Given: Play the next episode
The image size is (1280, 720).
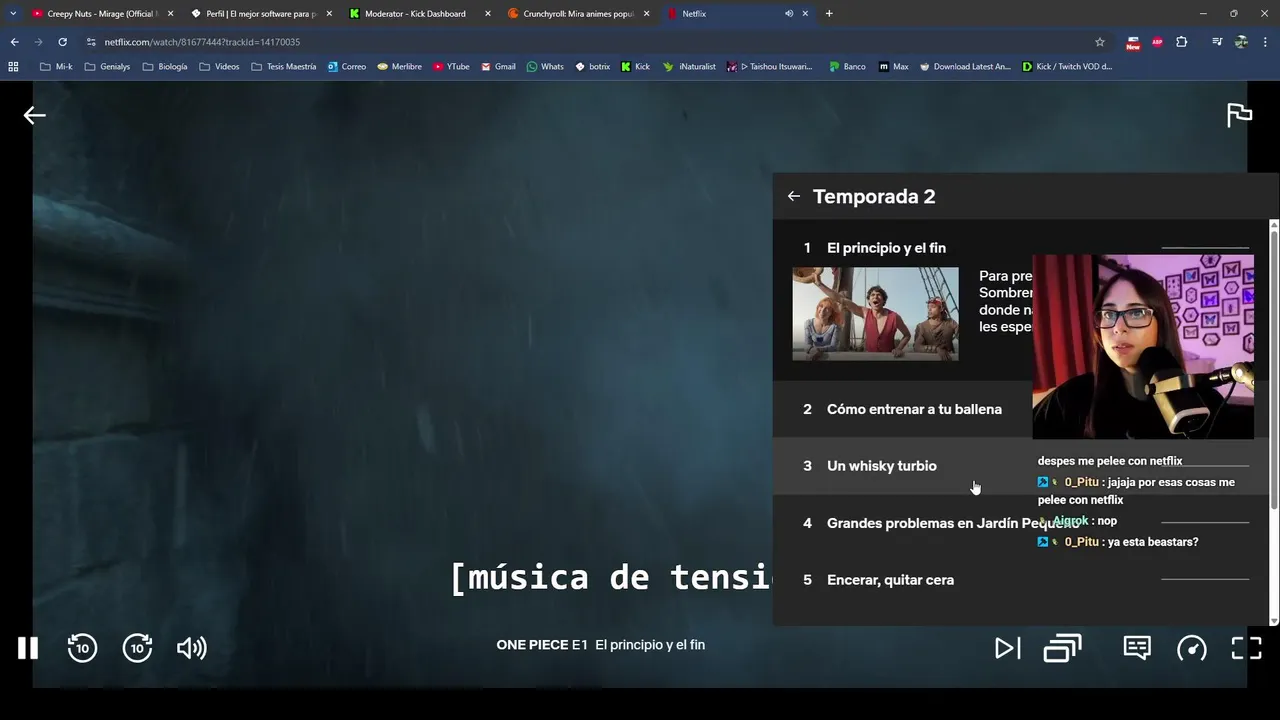Looking at the screenshot, I should 1007,648.
